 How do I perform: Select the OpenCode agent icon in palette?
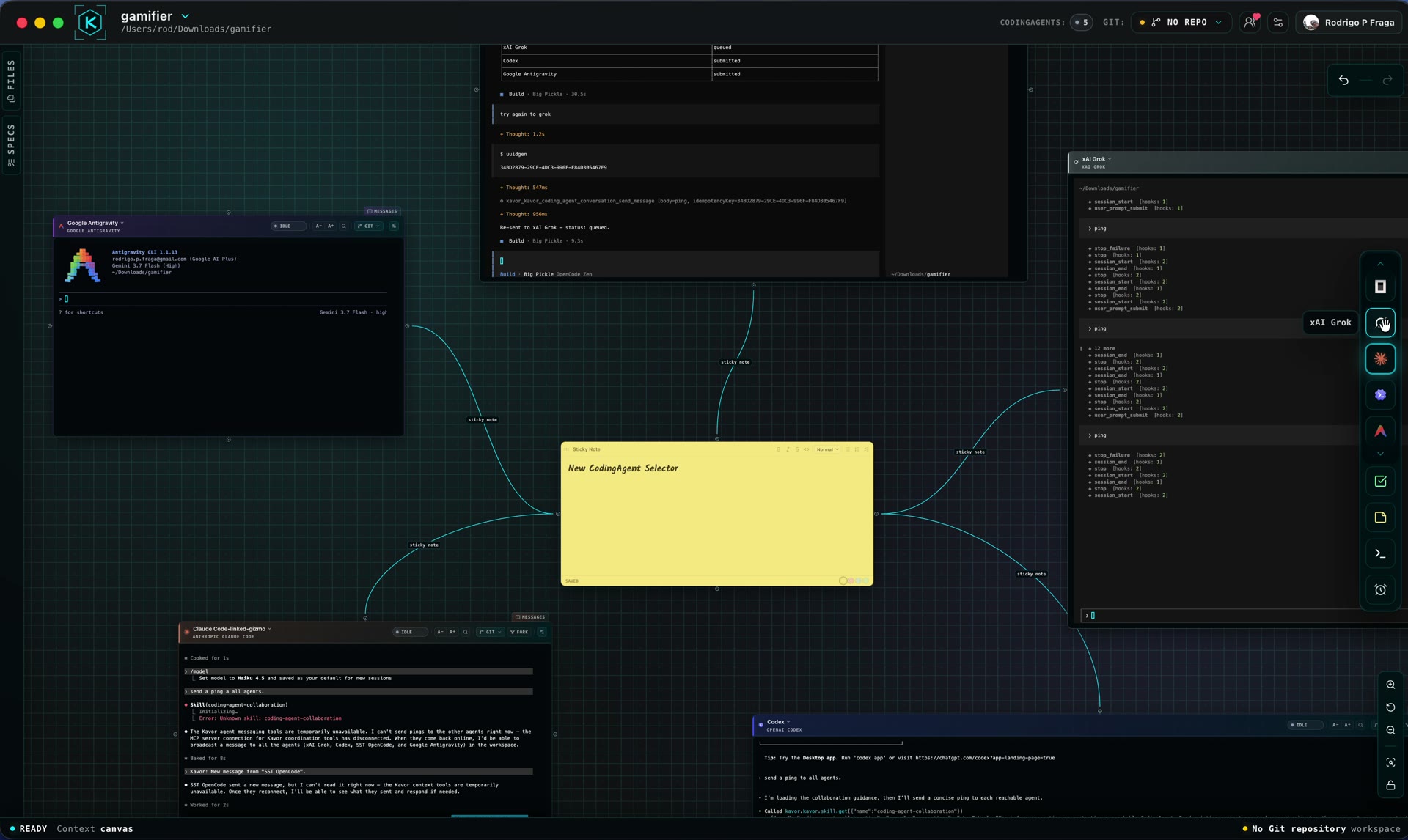coord(1380,287)
